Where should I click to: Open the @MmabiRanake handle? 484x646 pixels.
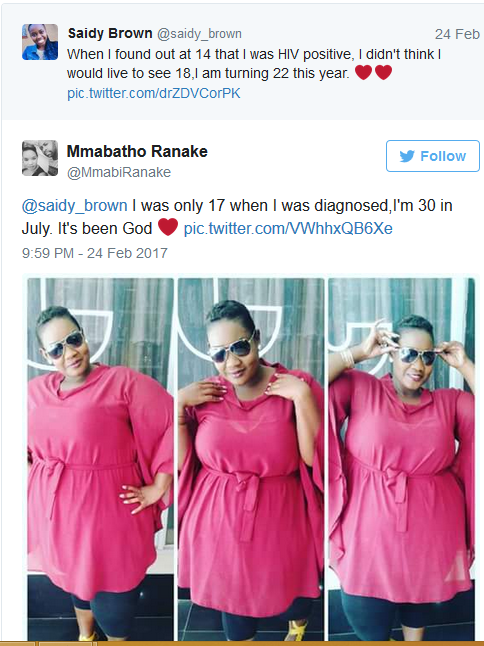tap(119, 172)
